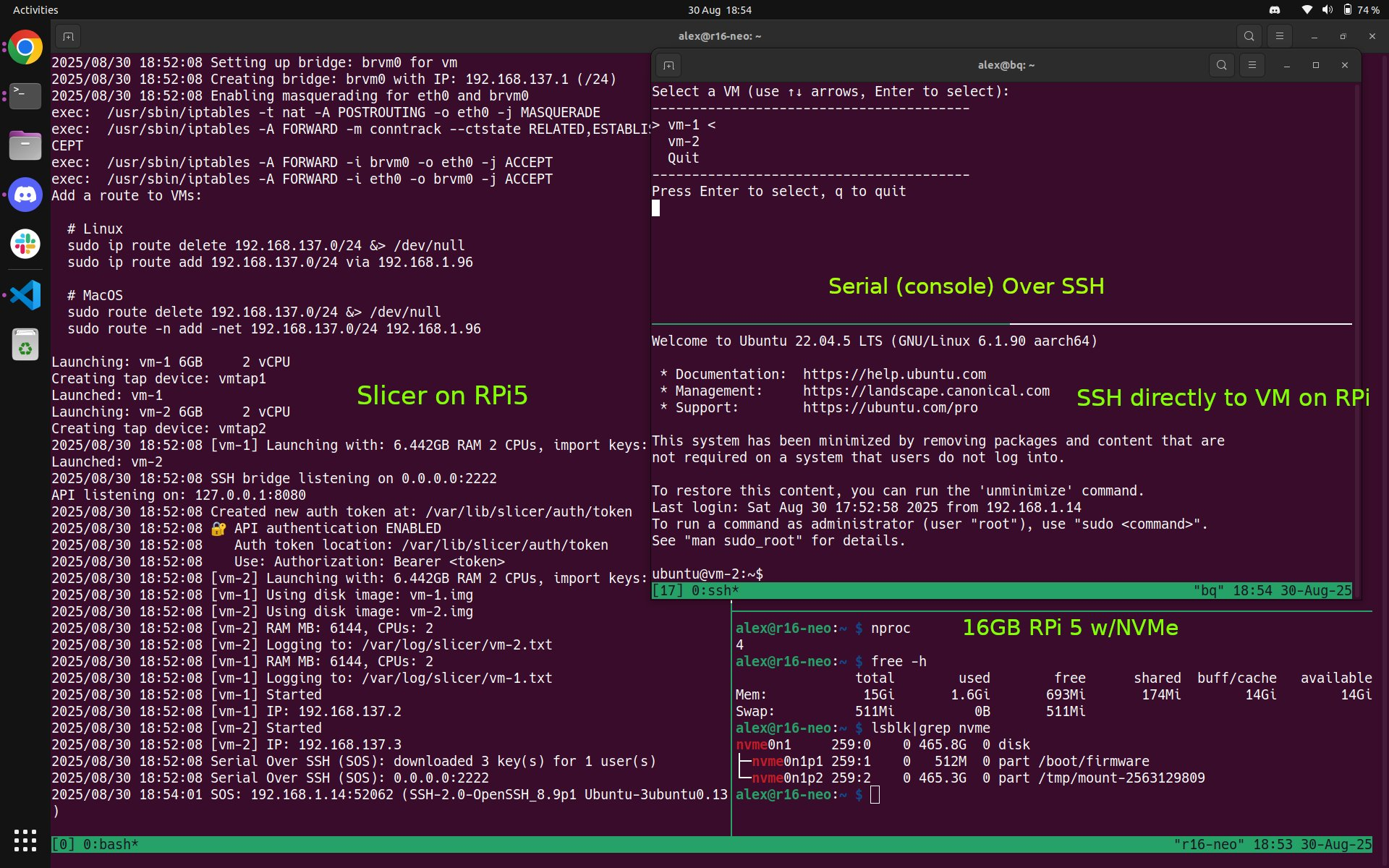Click 'SSH bridge listening on 0.0.0.0:2222' line

[274, 479]
